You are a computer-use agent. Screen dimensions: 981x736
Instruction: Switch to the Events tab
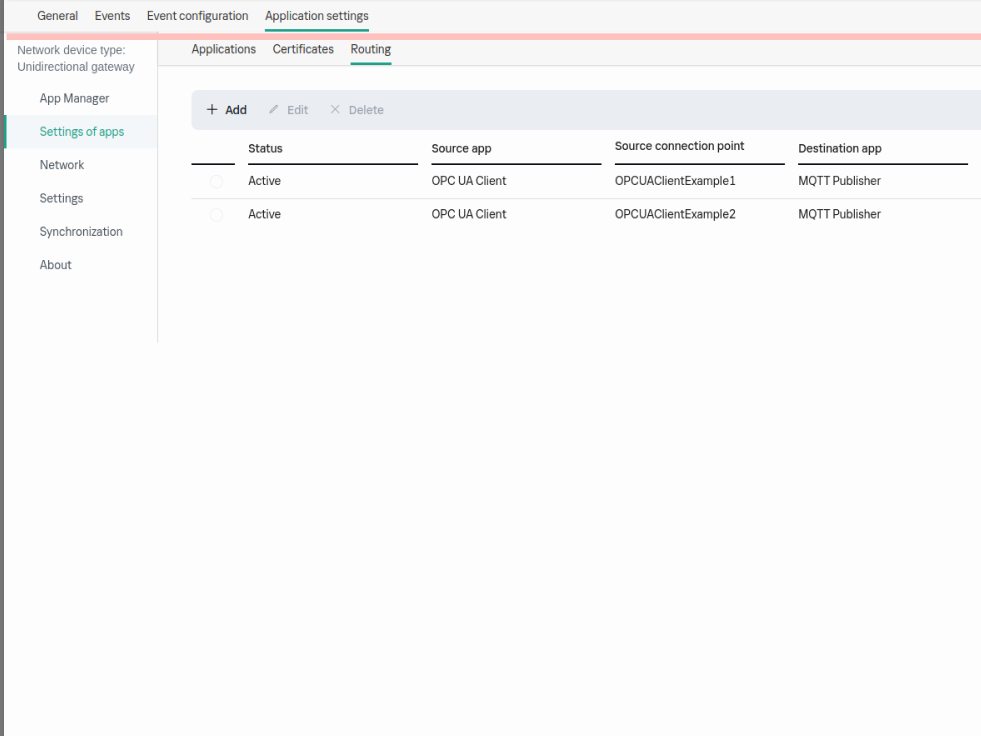pos(112,16)
